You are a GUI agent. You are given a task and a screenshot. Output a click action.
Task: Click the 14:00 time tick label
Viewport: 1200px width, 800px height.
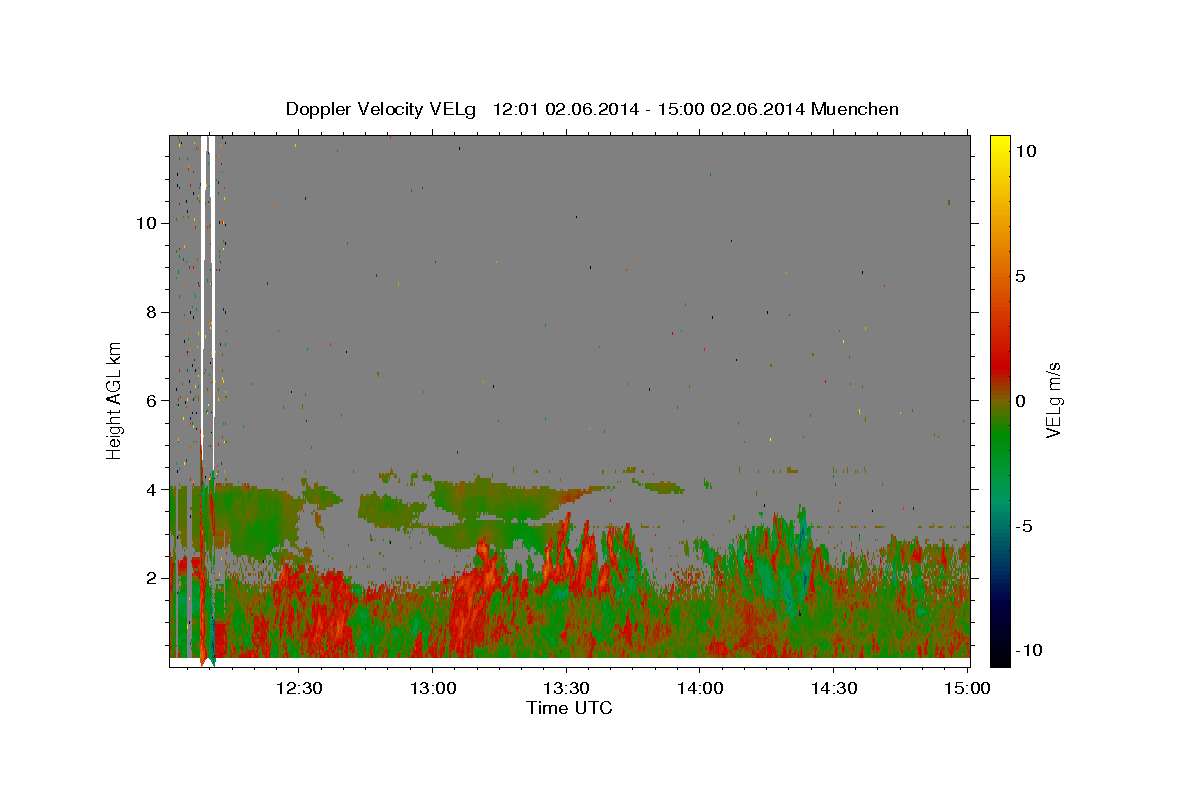[699, 688]
